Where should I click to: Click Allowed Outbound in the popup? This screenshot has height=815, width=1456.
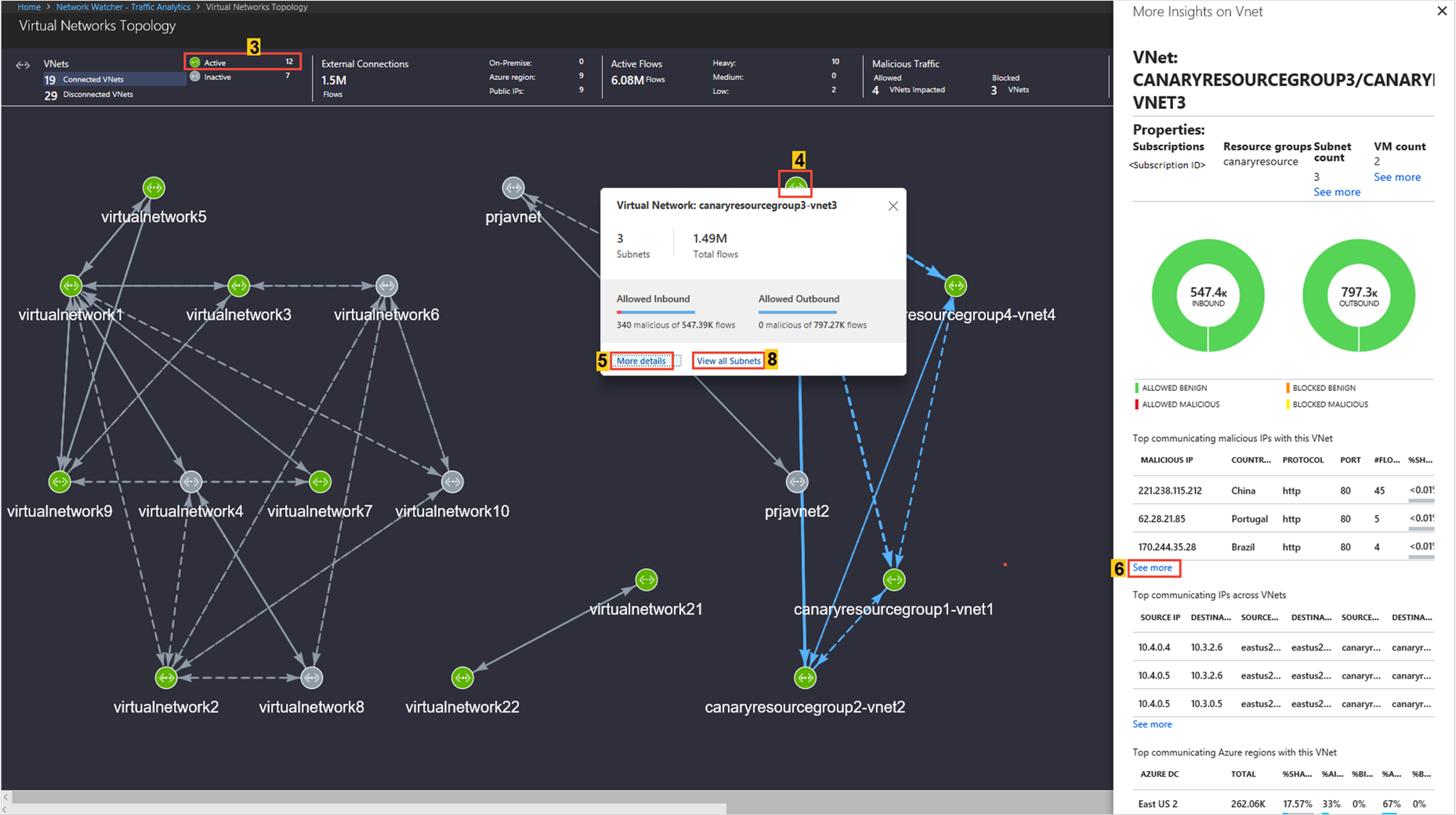(799, 299)
